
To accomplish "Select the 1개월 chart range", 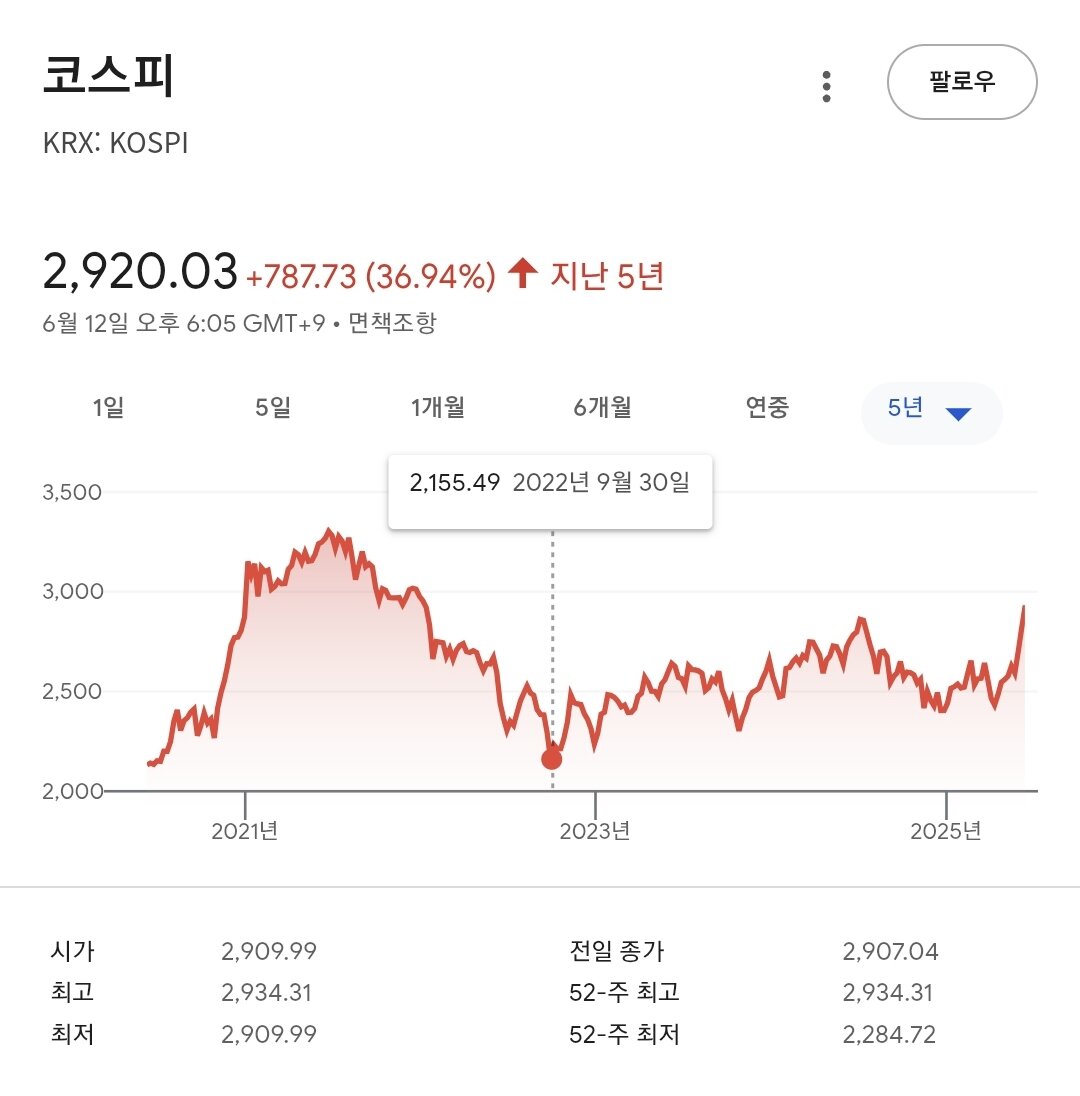I will pos(438,408).
